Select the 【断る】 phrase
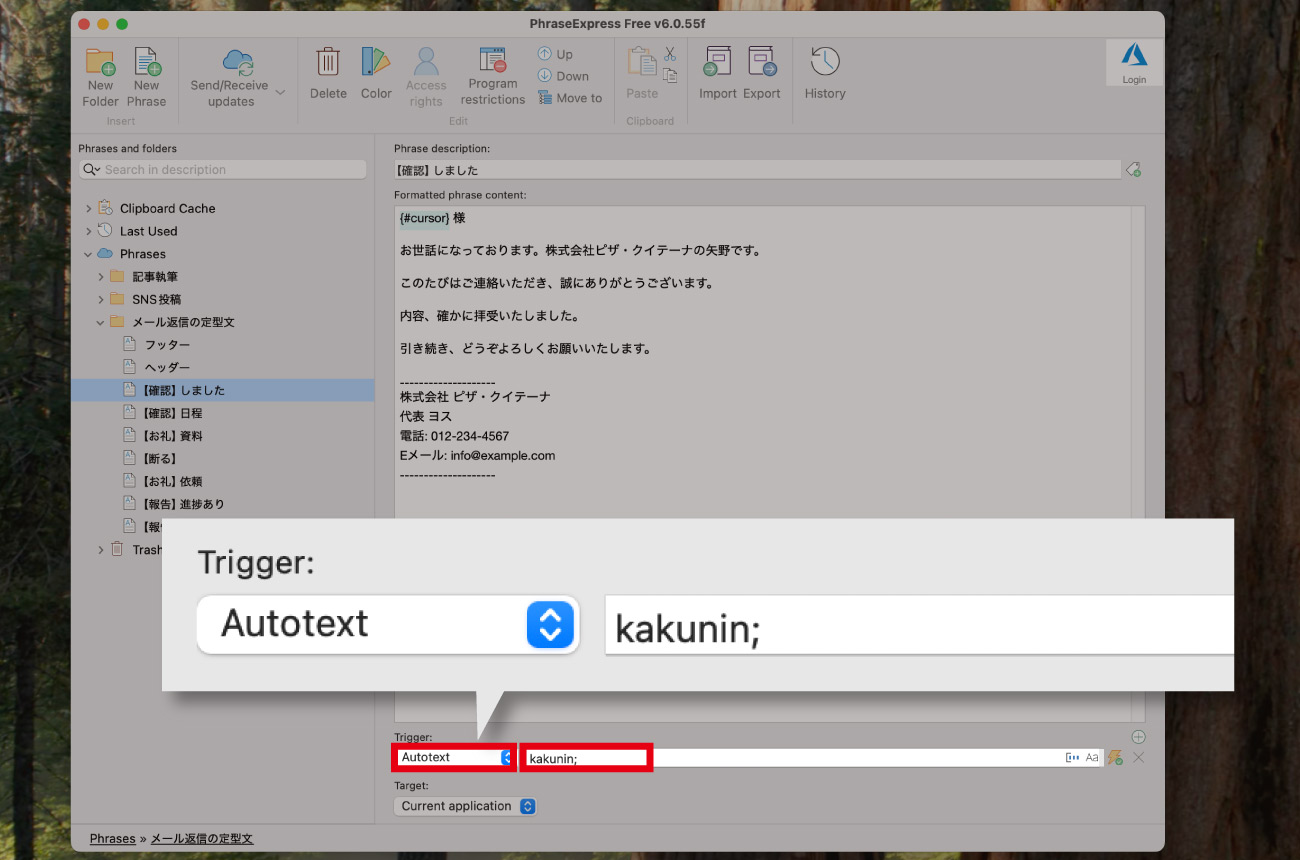This screenshot has width=1300, height=860. point(160,459)
